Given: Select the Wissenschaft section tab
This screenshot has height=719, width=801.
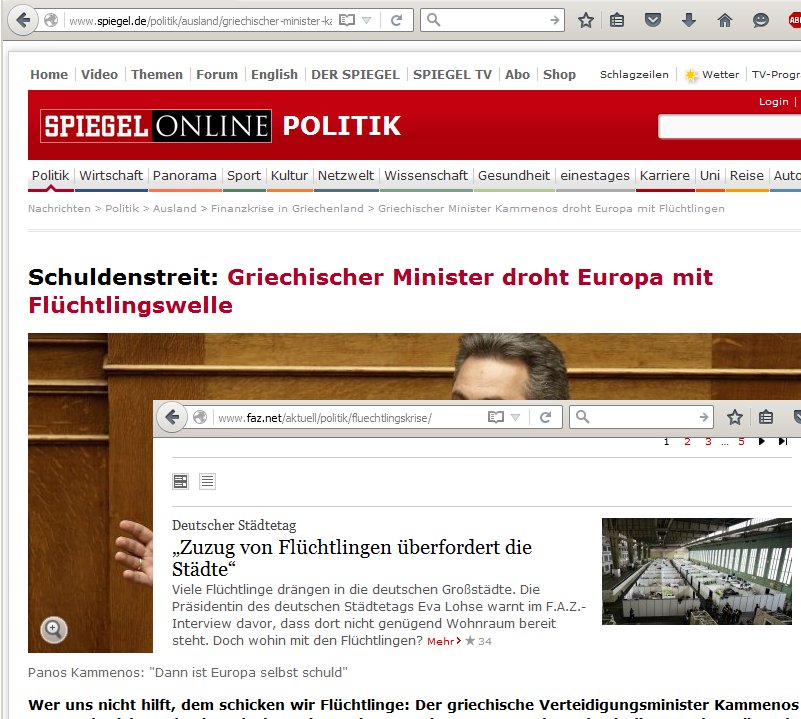Looking at the screenshot, I should click(426, 176).
